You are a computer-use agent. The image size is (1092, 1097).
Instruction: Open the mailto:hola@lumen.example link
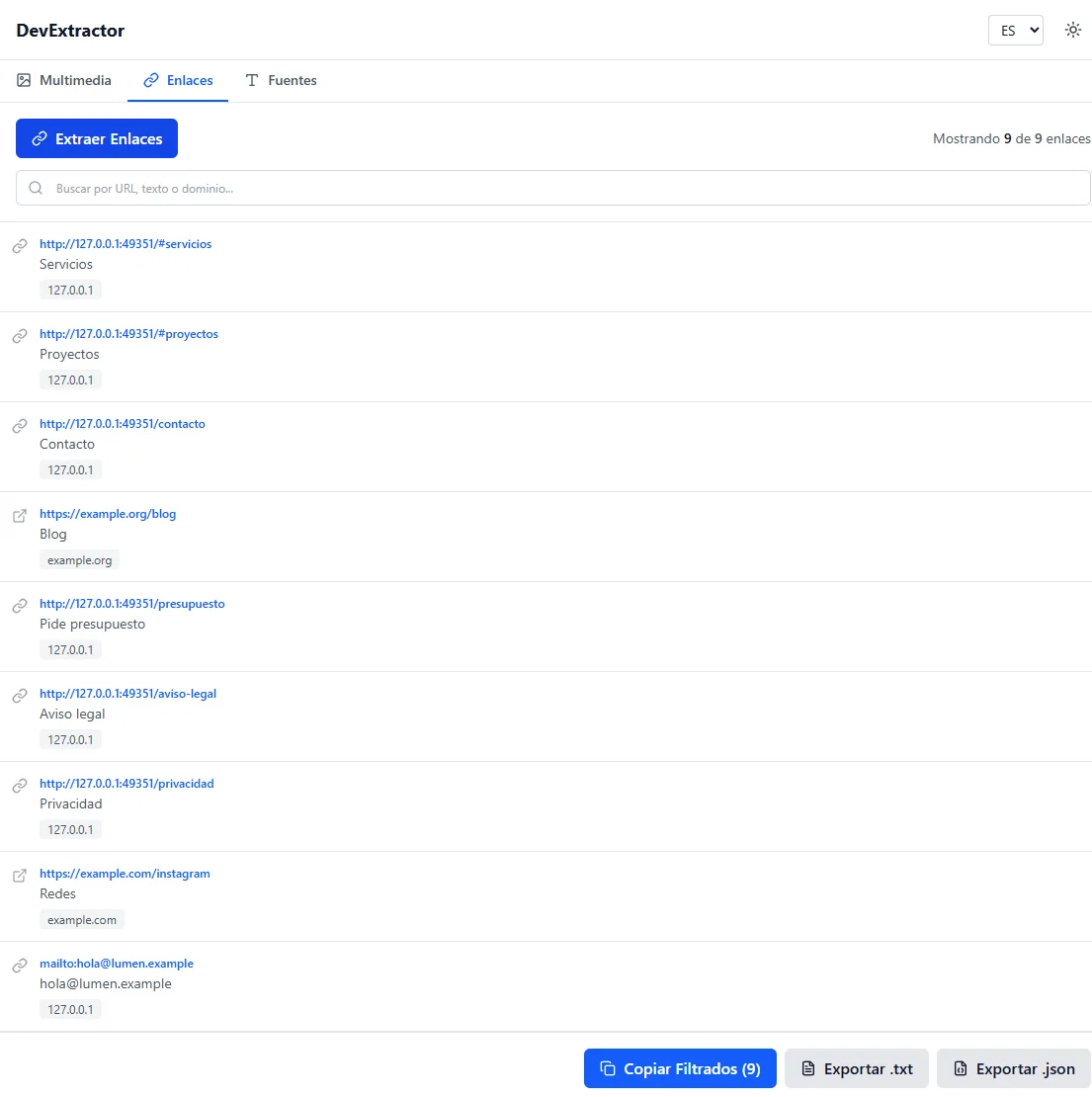[117, 963]
